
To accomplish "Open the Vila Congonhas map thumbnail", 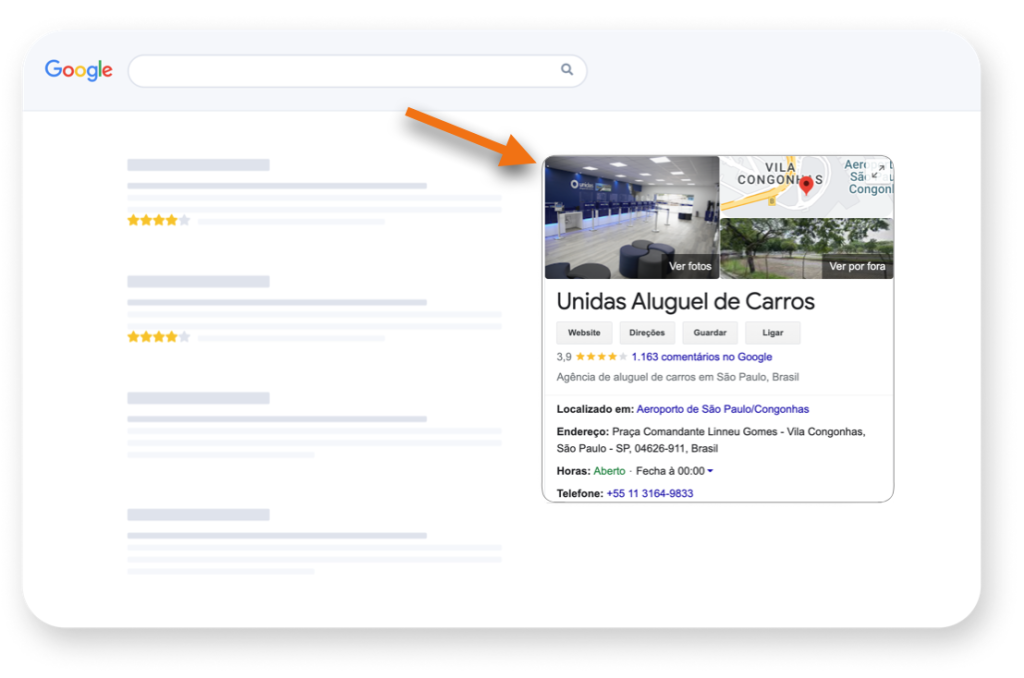I will pyautogui.click(x=806, y=186).
